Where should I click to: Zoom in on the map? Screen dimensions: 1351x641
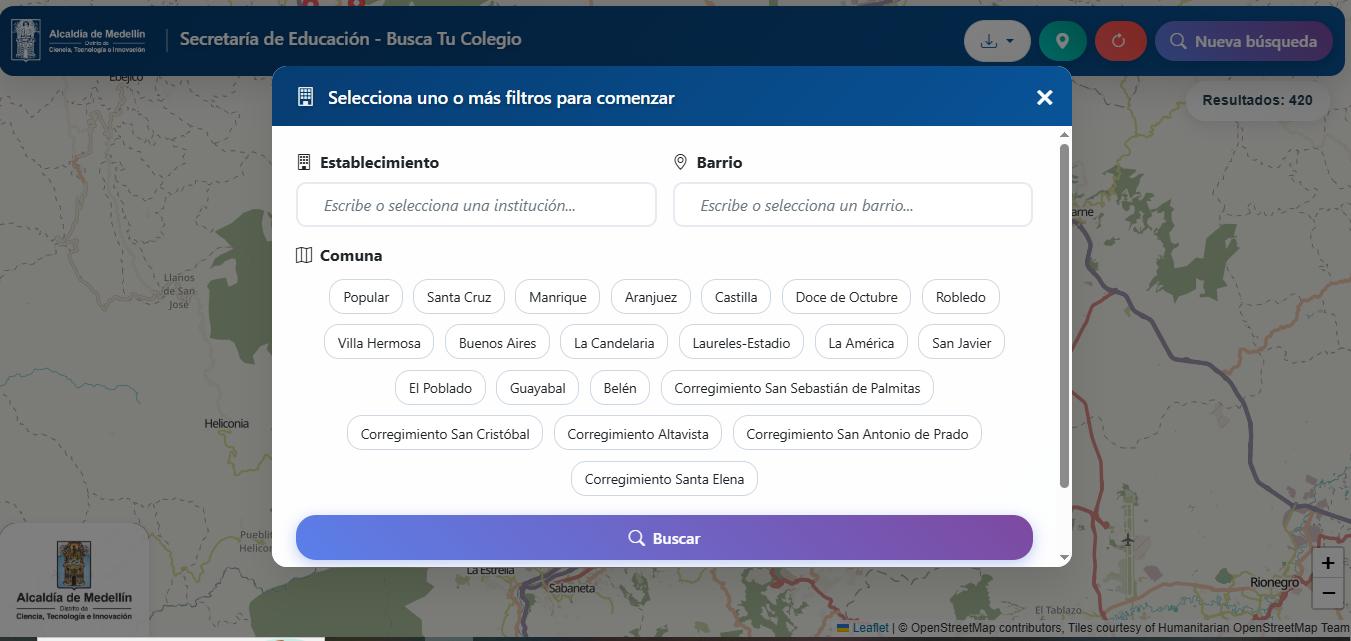(x=1327, y=563)
